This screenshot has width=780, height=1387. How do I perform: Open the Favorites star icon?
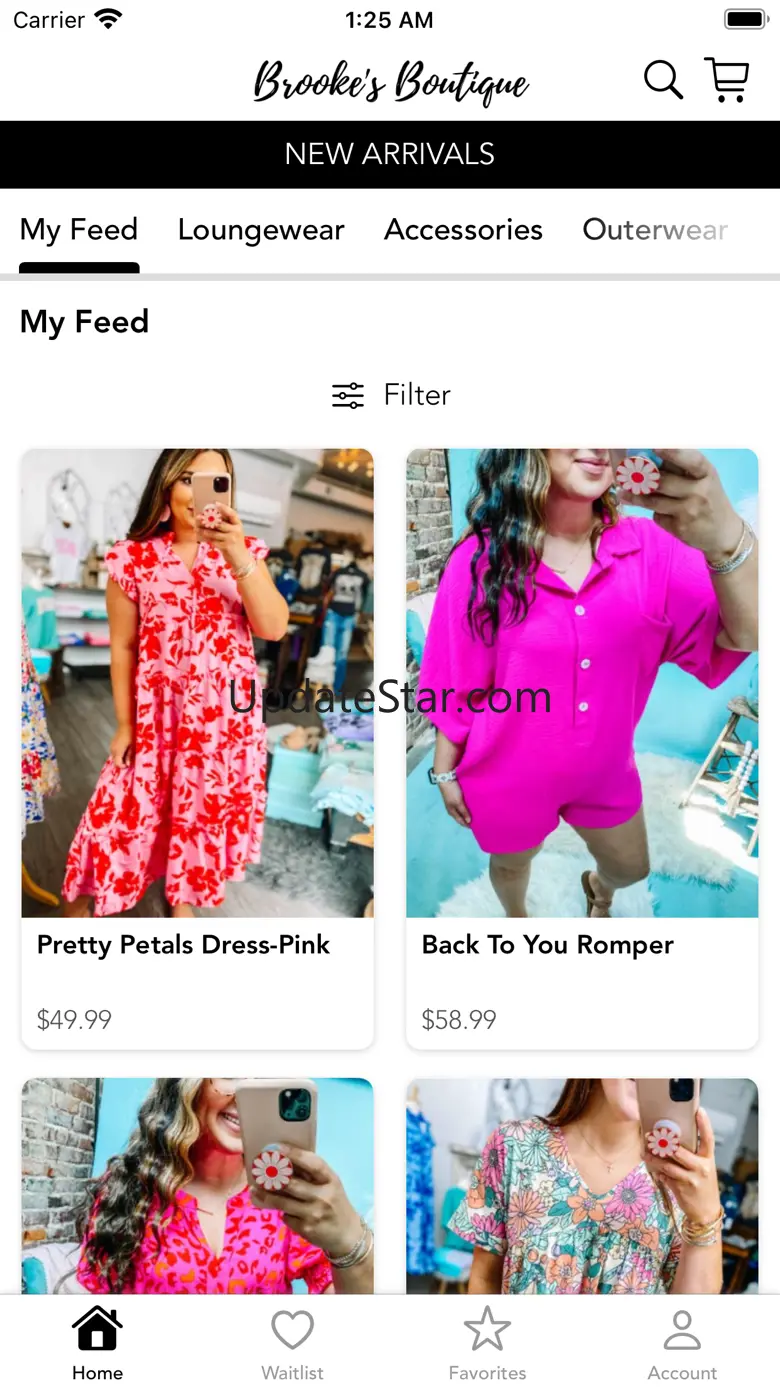[487, 1330]
